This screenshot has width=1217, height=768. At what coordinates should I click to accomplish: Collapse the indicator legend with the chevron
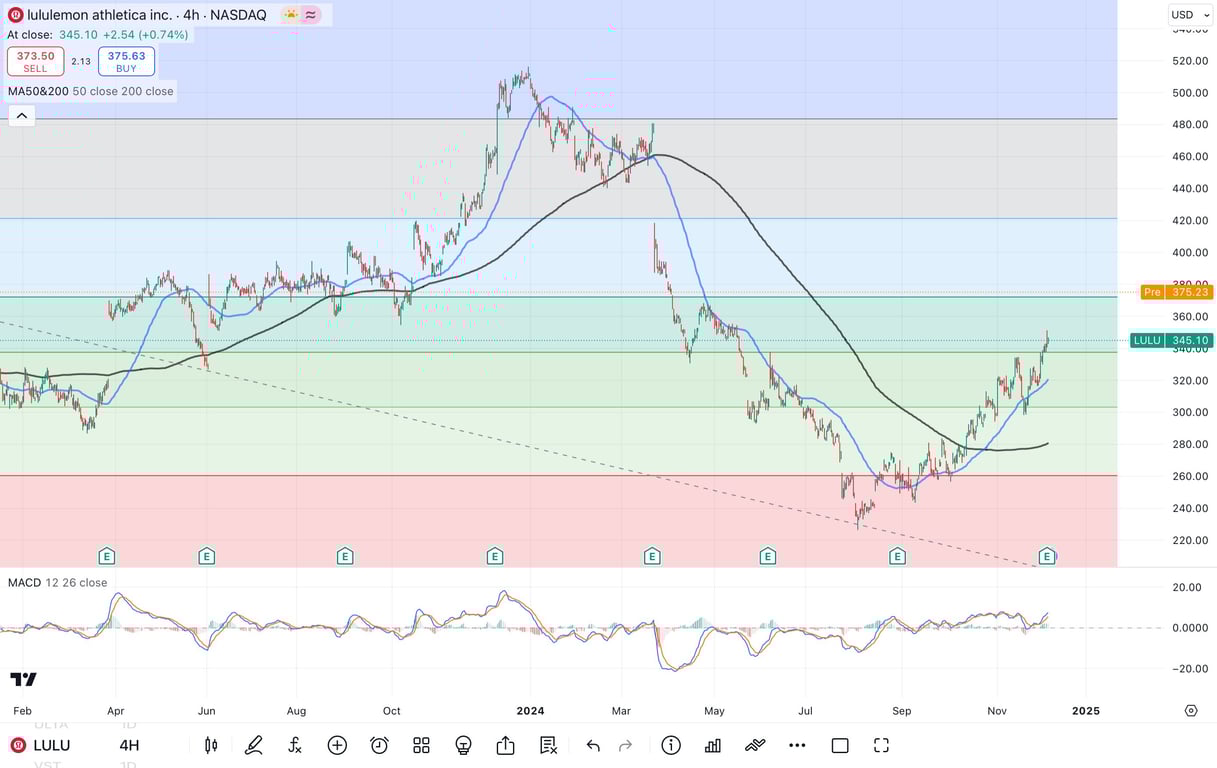tap(22, 116)
